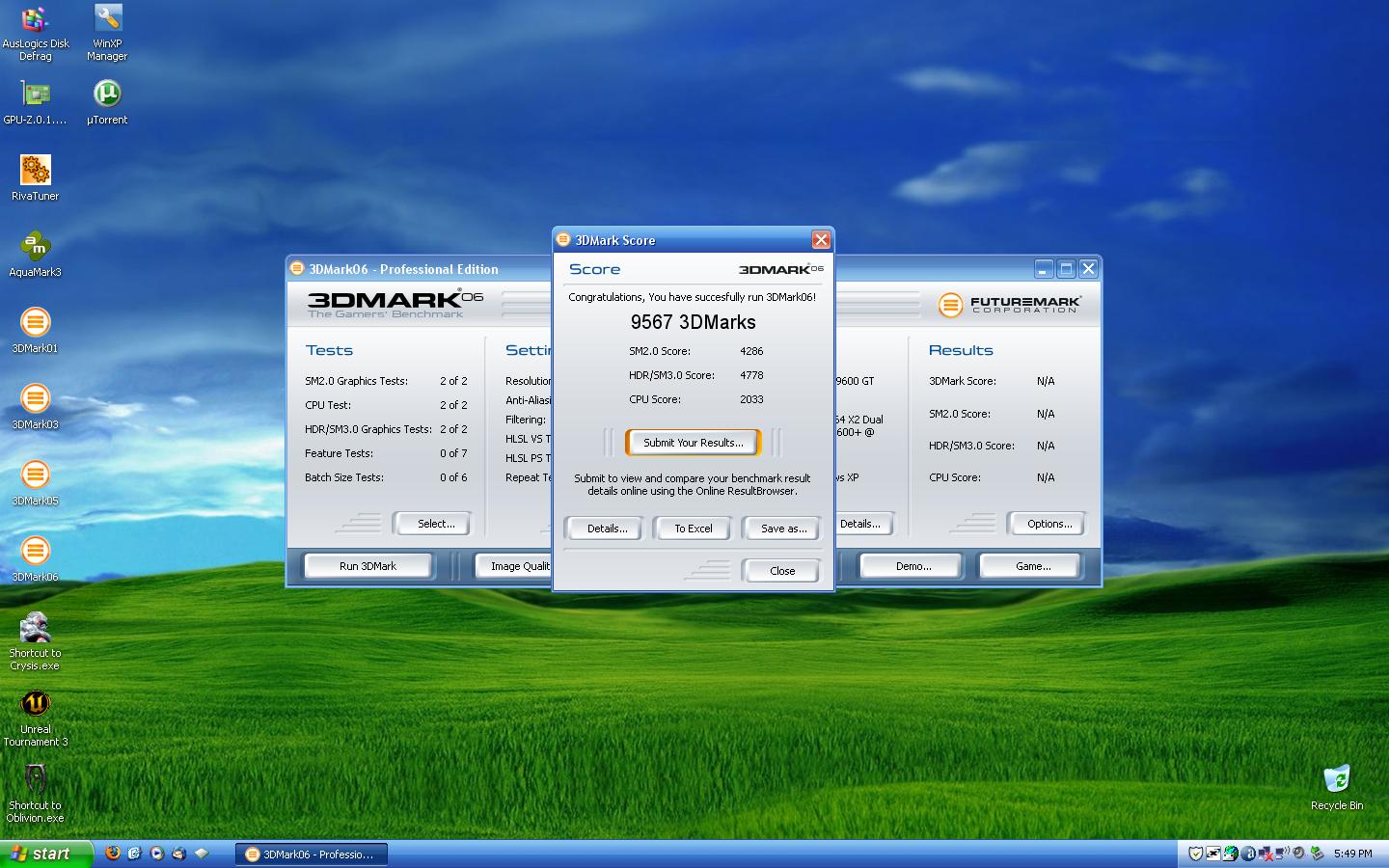The height and width of the screenshot is (868, 1389).
Task: Click 'Batch Size Tests:' row
Action: [x=386, y=477]
